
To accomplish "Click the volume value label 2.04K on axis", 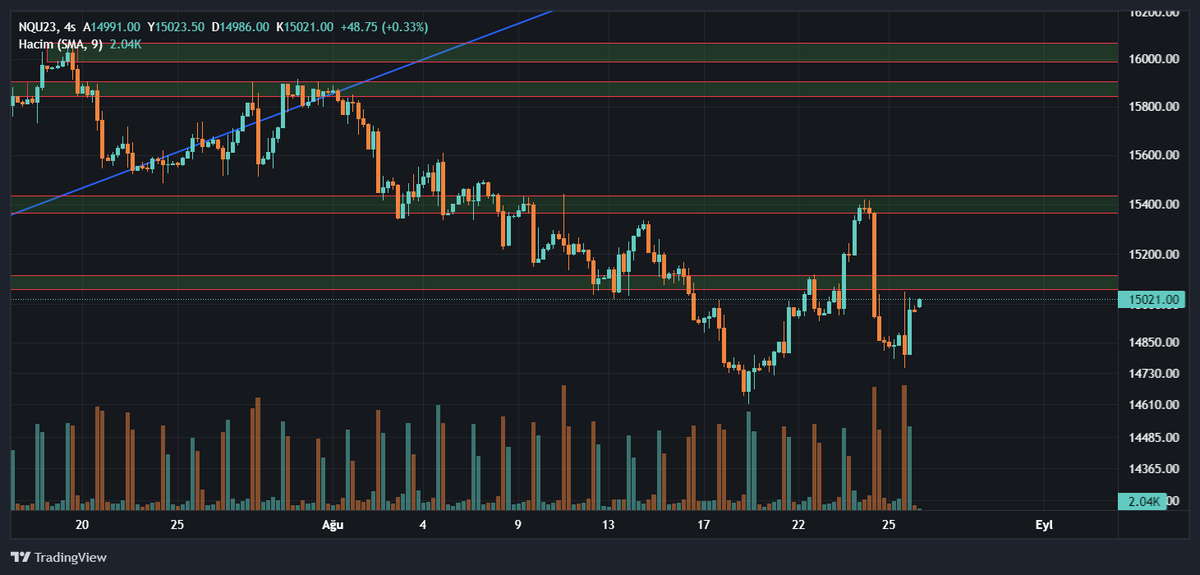I will (1142, 501).
